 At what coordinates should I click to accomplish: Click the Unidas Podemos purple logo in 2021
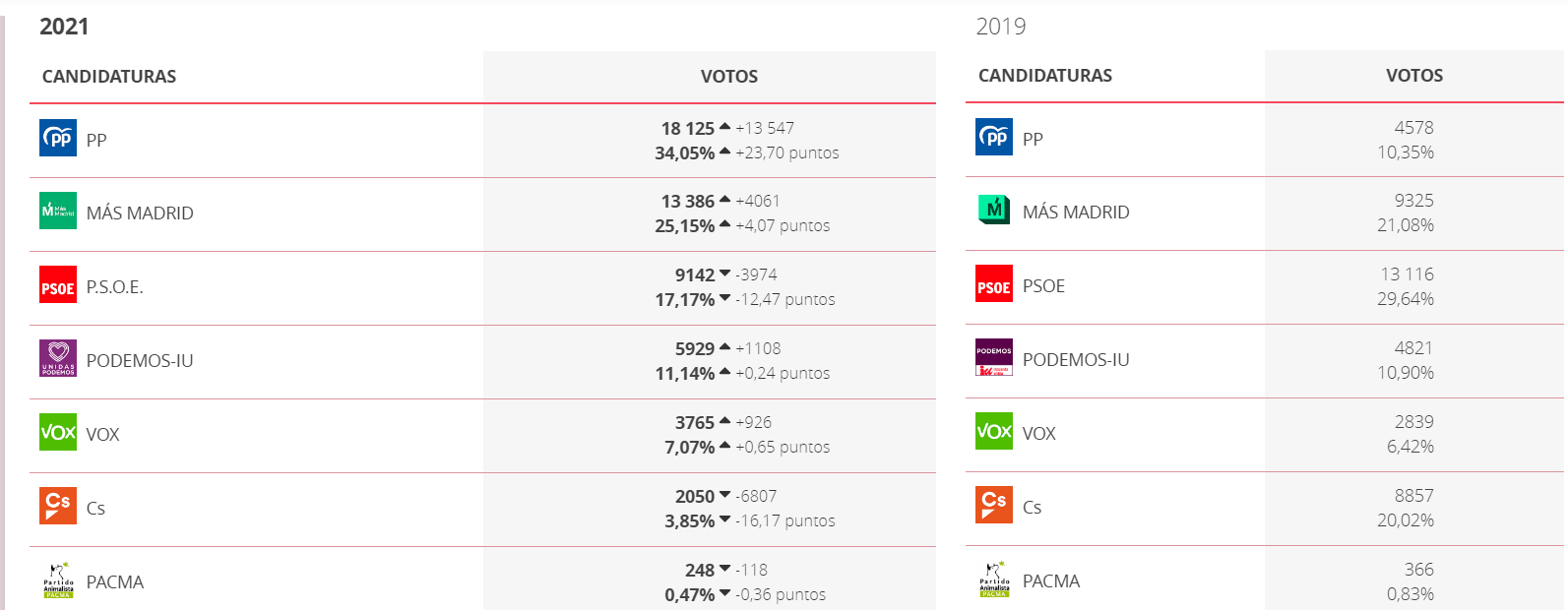(x=58, y=358)
